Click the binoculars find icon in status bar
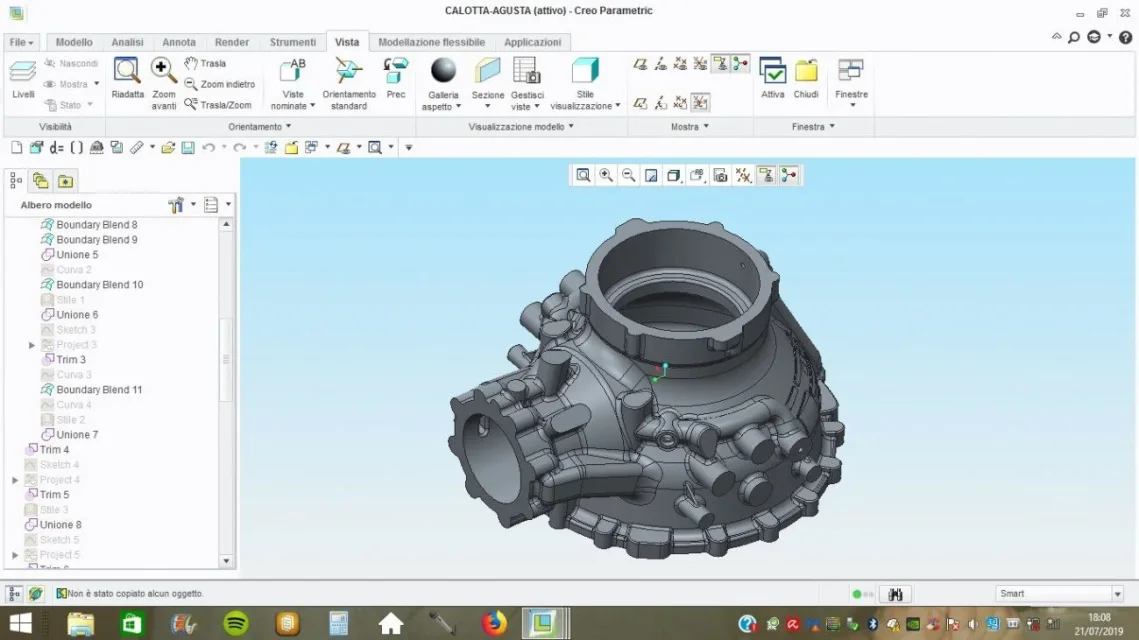This screenshot has height=640, width=1139. 895,594
